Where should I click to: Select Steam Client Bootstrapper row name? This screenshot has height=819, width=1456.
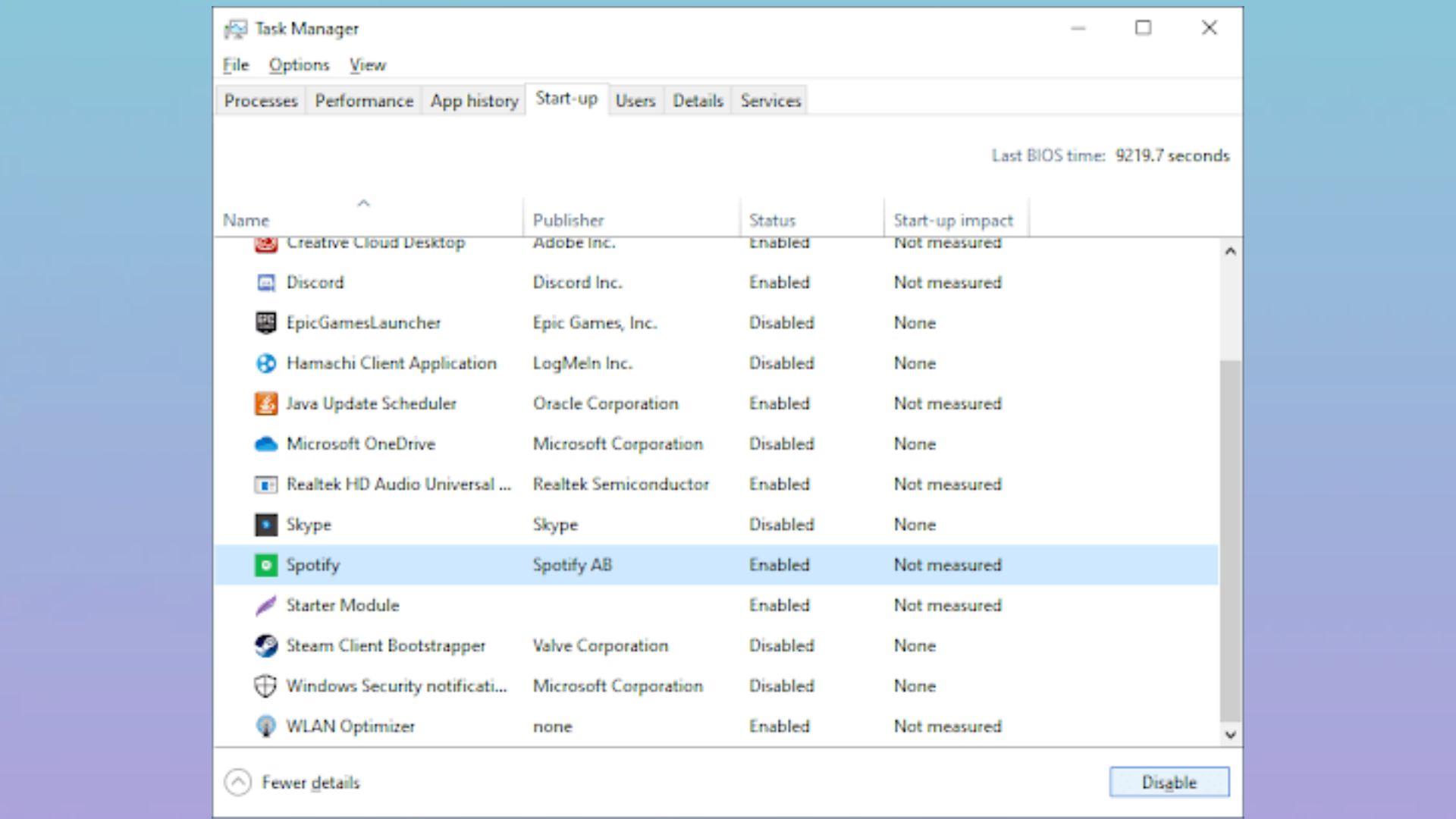coord(386,646)
